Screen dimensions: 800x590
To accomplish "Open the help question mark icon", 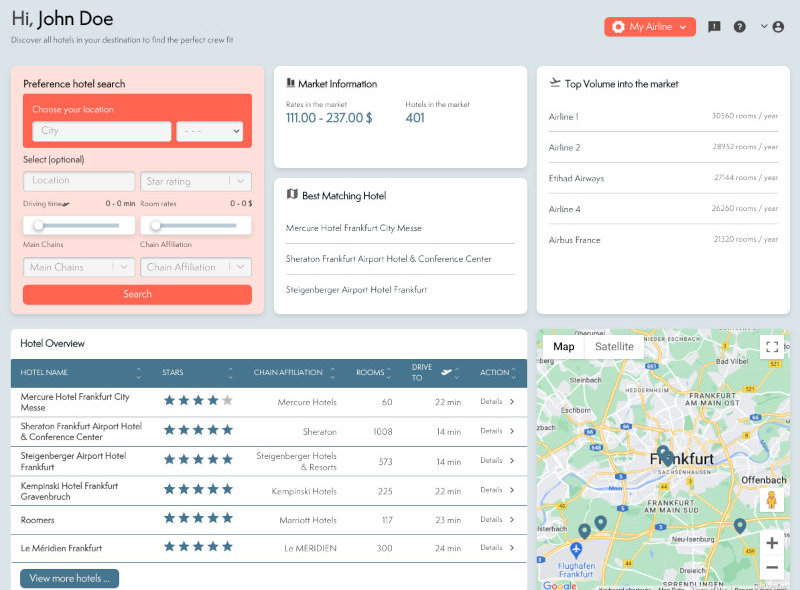I will pos(739,26).
